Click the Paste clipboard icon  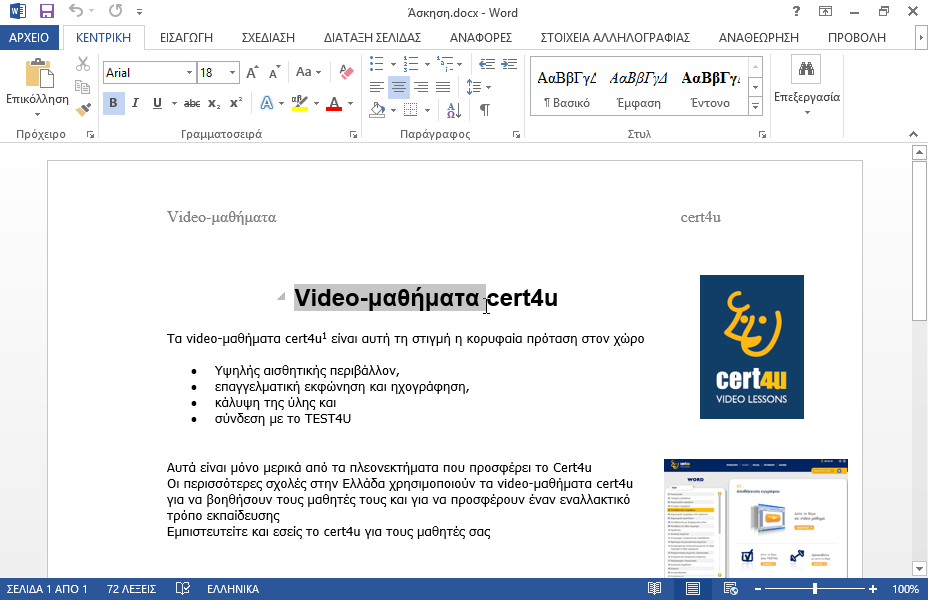tap(39, 73)
